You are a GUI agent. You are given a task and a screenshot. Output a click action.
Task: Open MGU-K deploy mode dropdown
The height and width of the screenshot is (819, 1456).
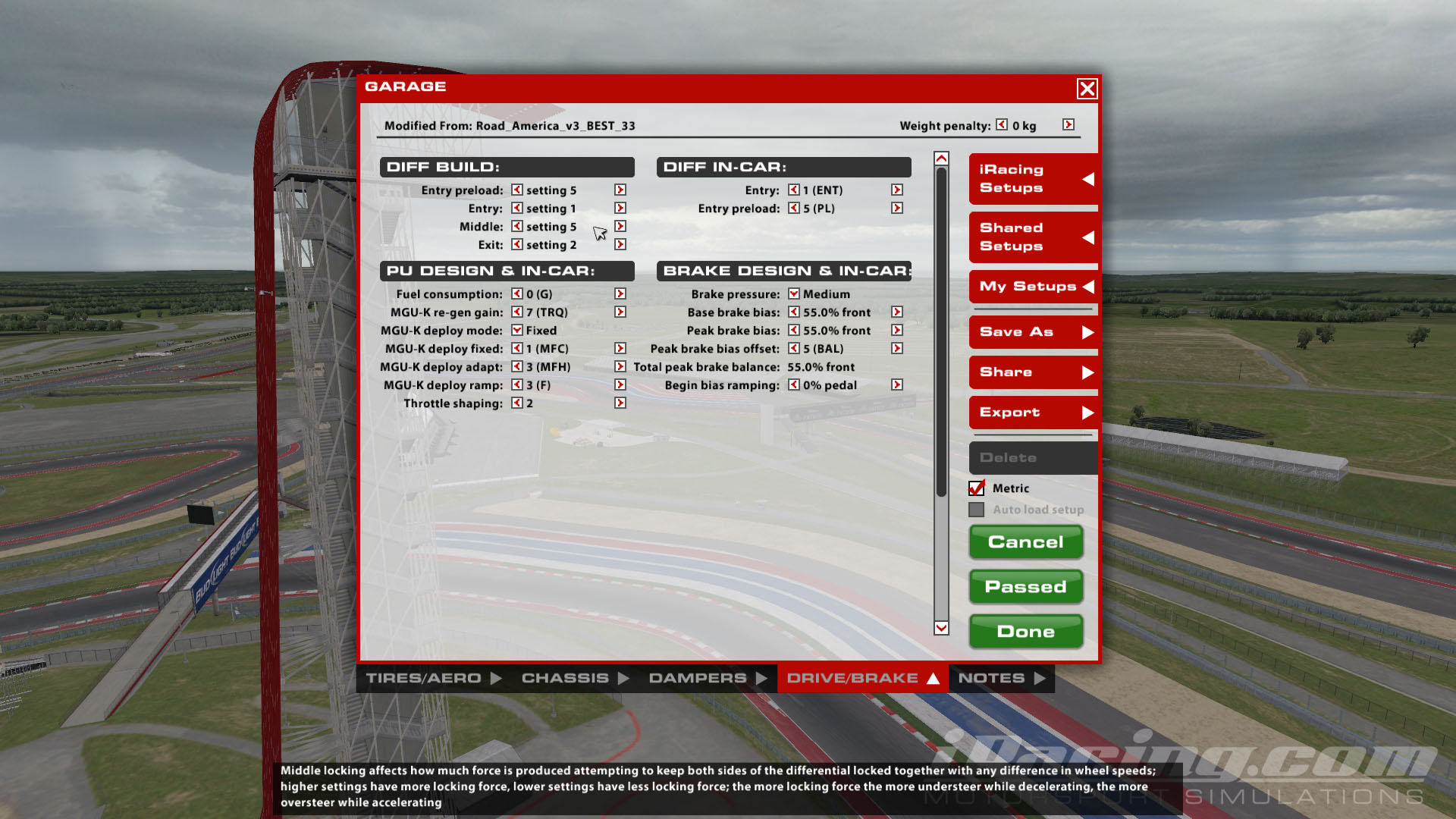point(516,330)
